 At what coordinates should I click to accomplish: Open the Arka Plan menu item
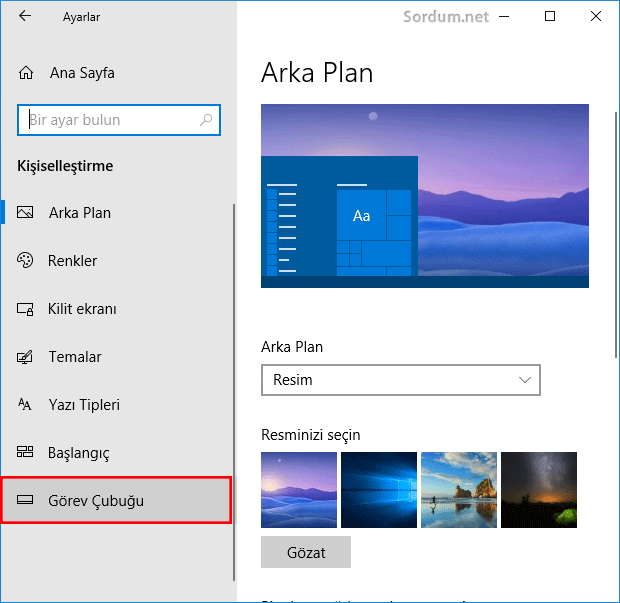coord(117,213)
